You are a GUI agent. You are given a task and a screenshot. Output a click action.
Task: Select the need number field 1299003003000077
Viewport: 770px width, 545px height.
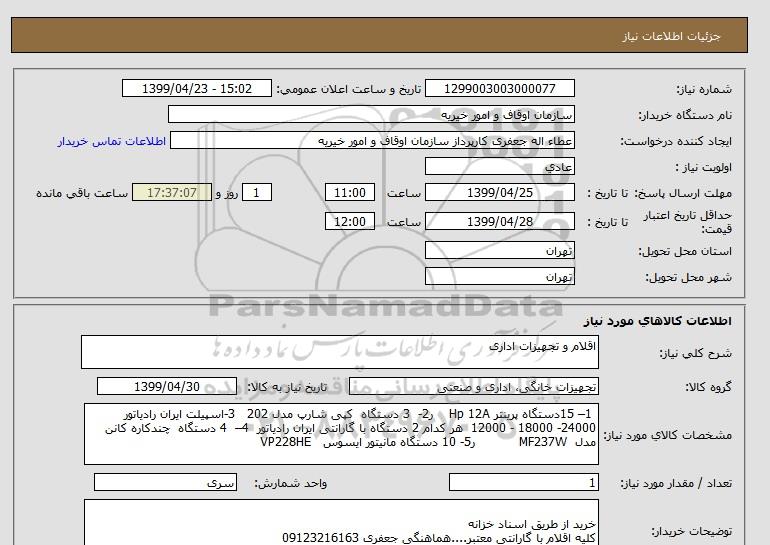coord(499,89)
